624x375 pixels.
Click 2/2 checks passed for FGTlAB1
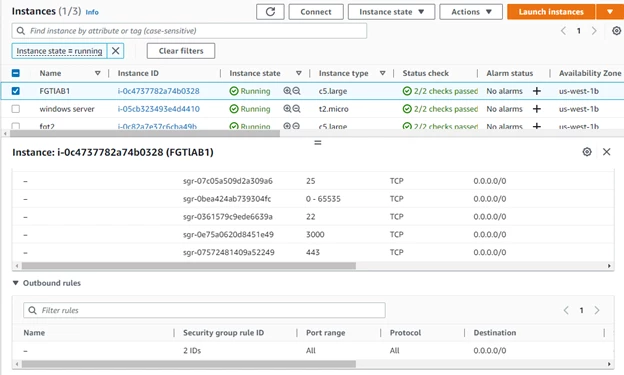pyautogui.click(x=440, y=91)
